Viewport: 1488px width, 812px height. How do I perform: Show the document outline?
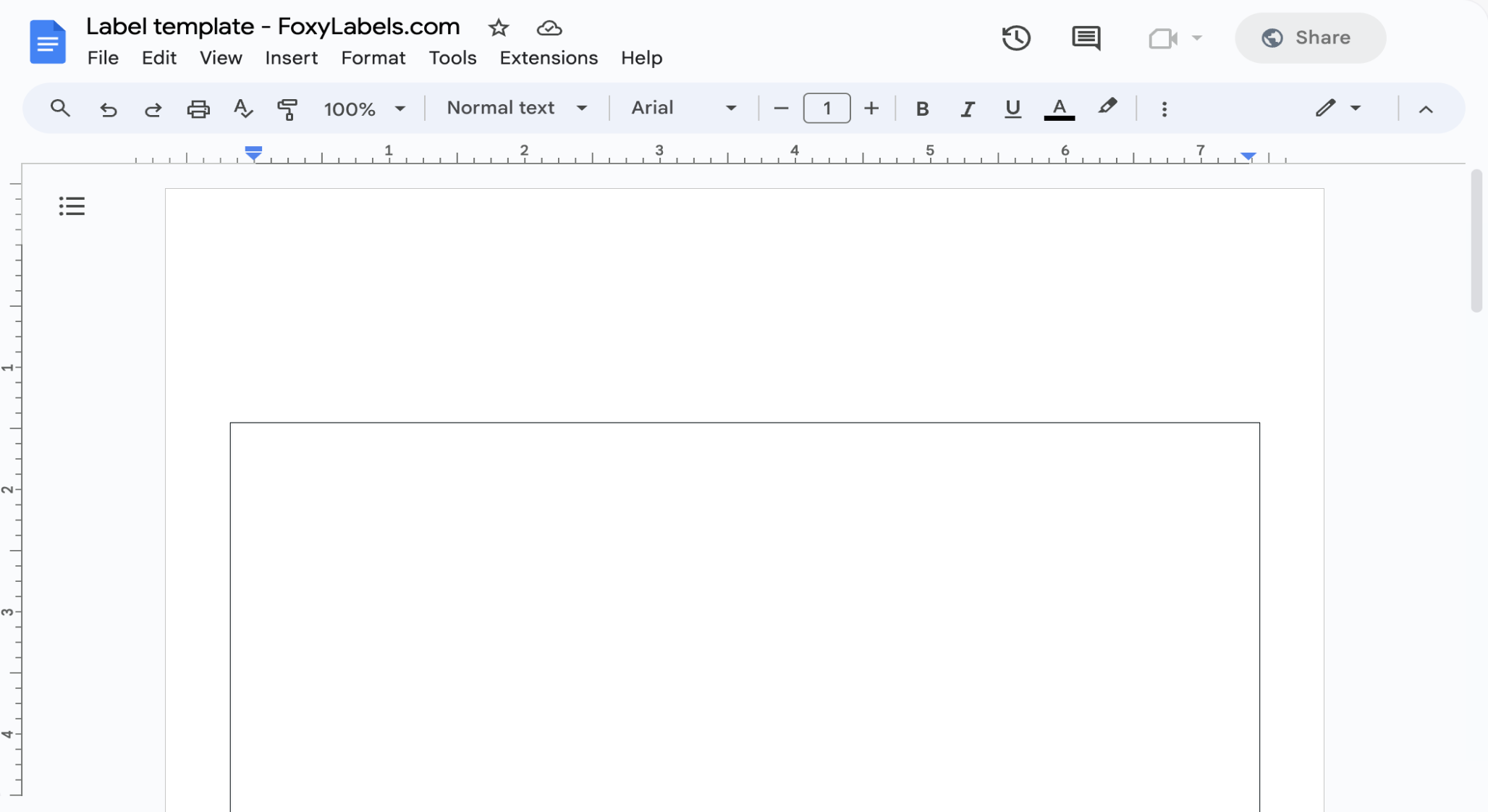71,206
